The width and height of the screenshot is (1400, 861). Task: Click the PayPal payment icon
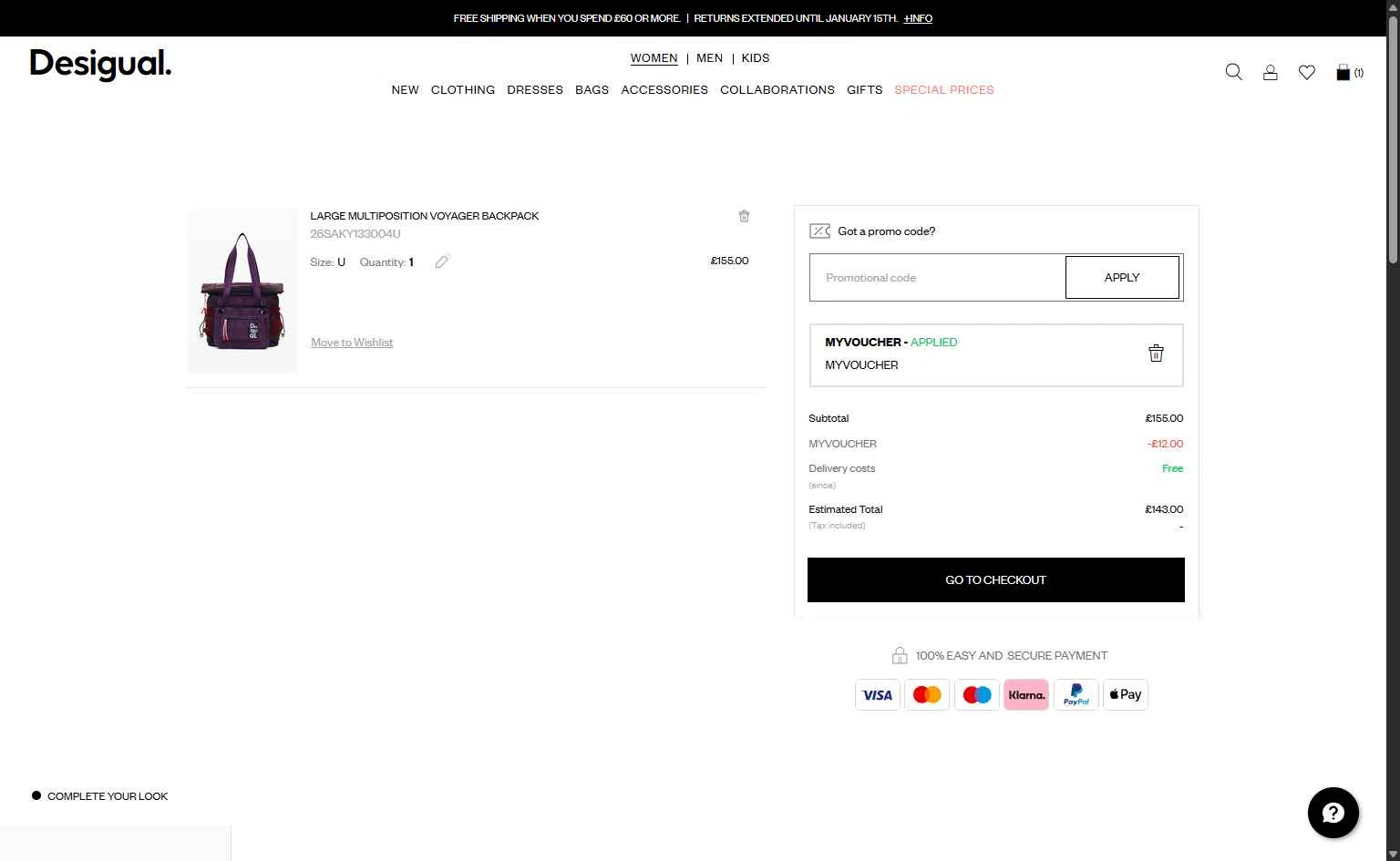(x=1076, y=695)
